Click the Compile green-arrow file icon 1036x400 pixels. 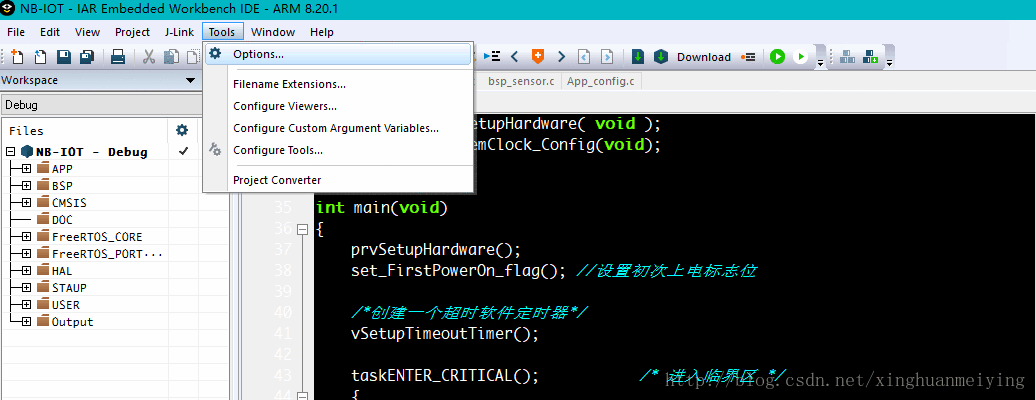(638, 57)
